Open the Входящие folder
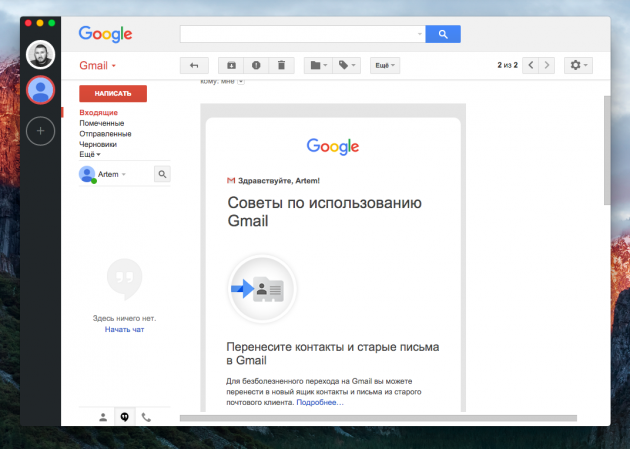The height and width of the screenshot is (449, 630). click(x=98, y=112)
